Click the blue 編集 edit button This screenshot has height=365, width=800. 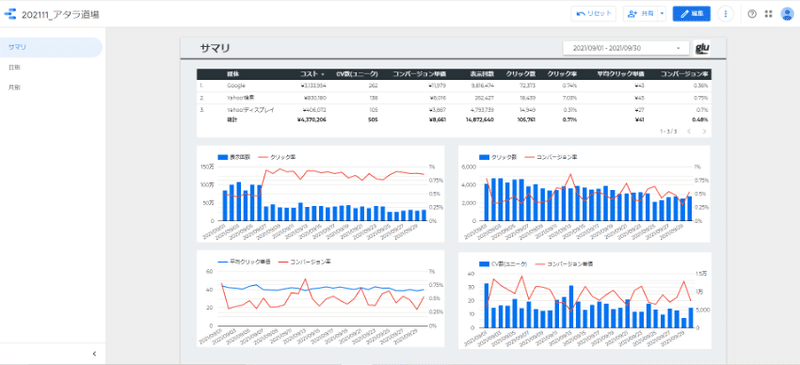click(x=691, y=14)
